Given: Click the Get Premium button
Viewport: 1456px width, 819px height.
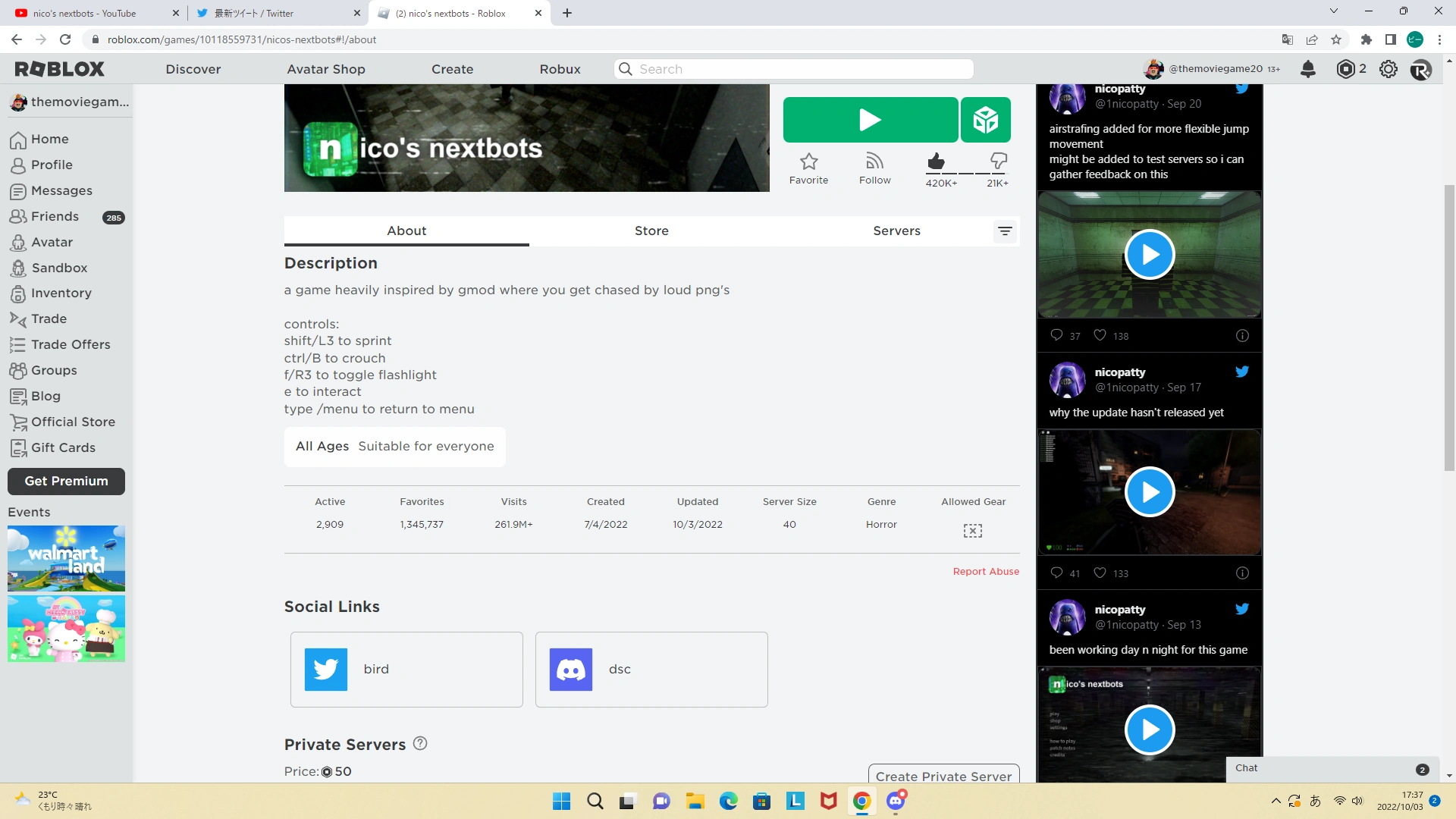Looking at the screenshot, I should pyautogui.click(x=67, y=481).
